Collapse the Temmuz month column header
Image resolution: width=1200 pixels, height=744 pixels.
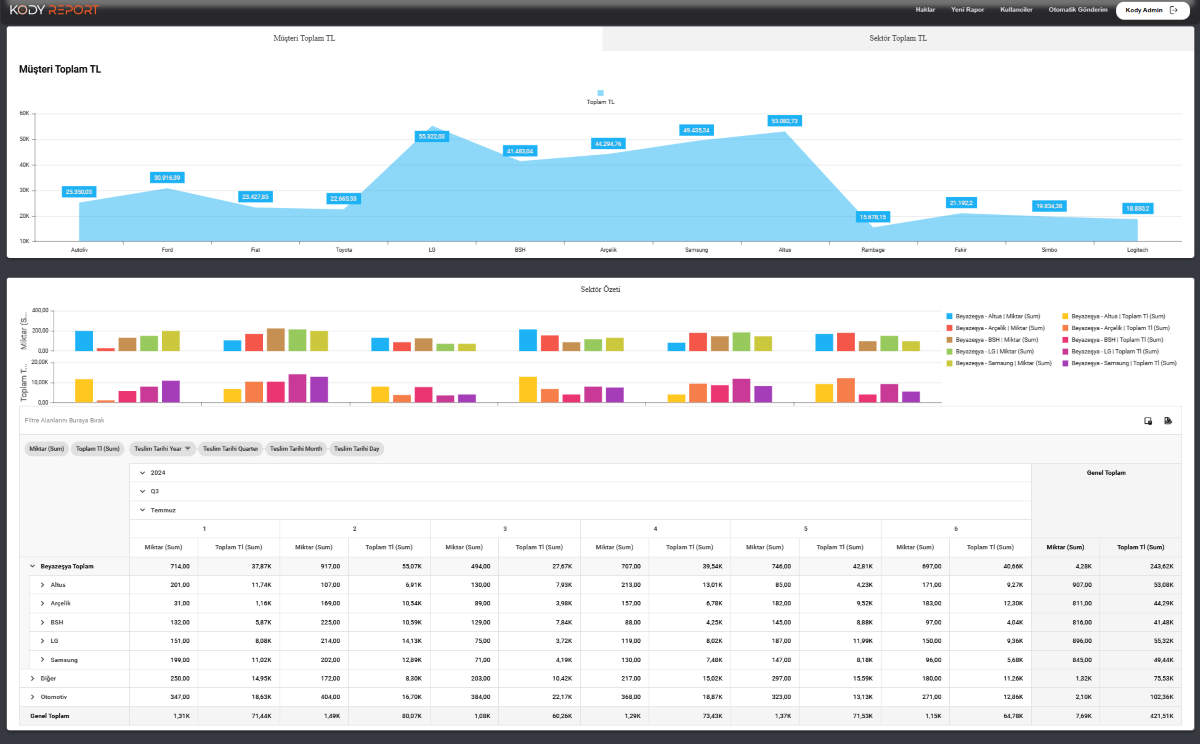point(142,510)
